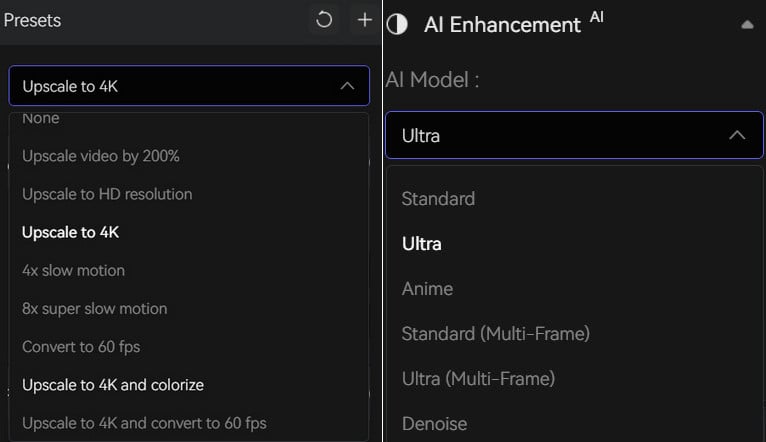Select the None preset option

click(41, 119)
